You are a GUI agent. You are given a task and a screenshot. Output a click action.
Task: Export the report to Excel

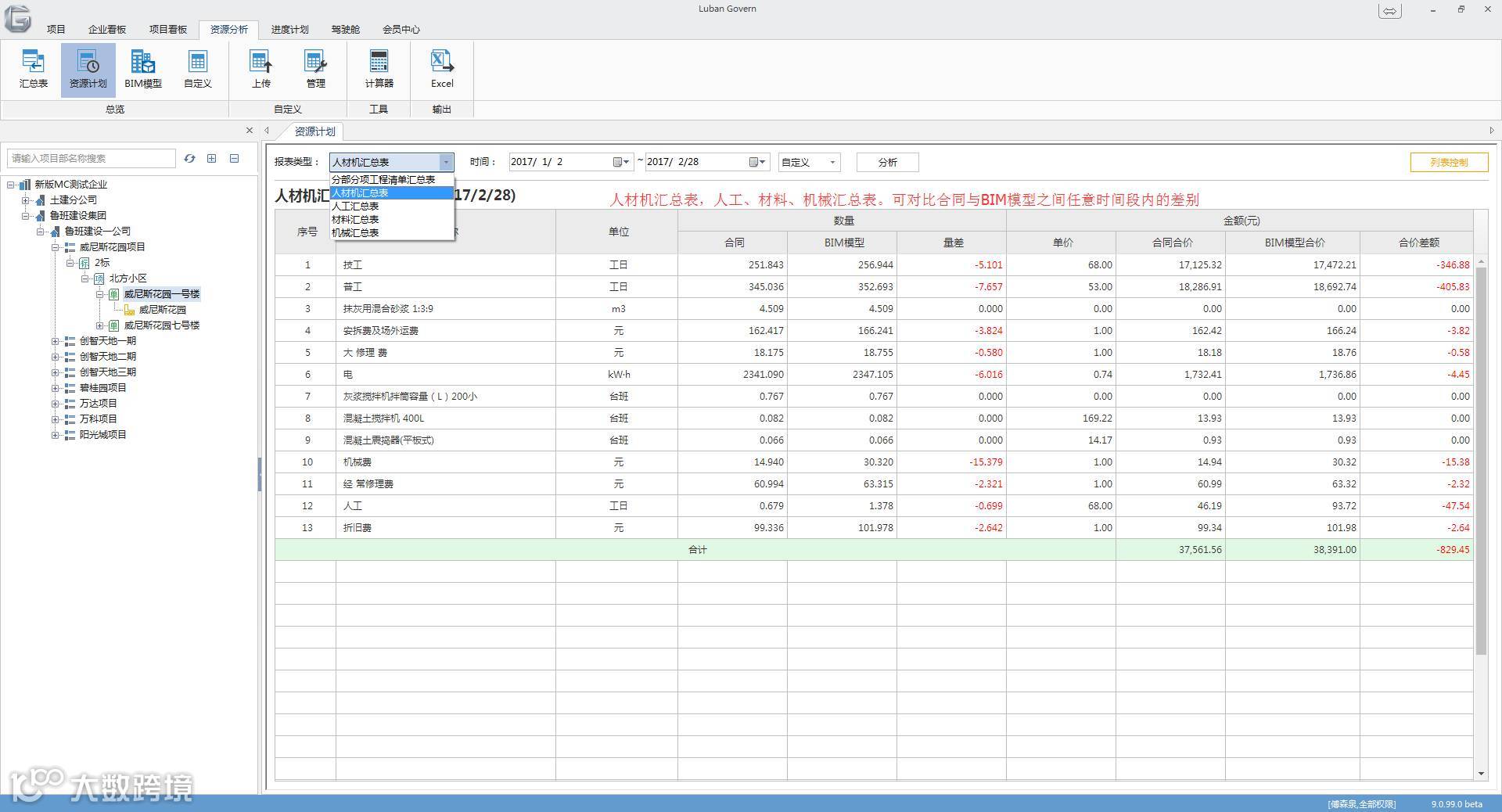pyautogui.click(x=442, y=69)
